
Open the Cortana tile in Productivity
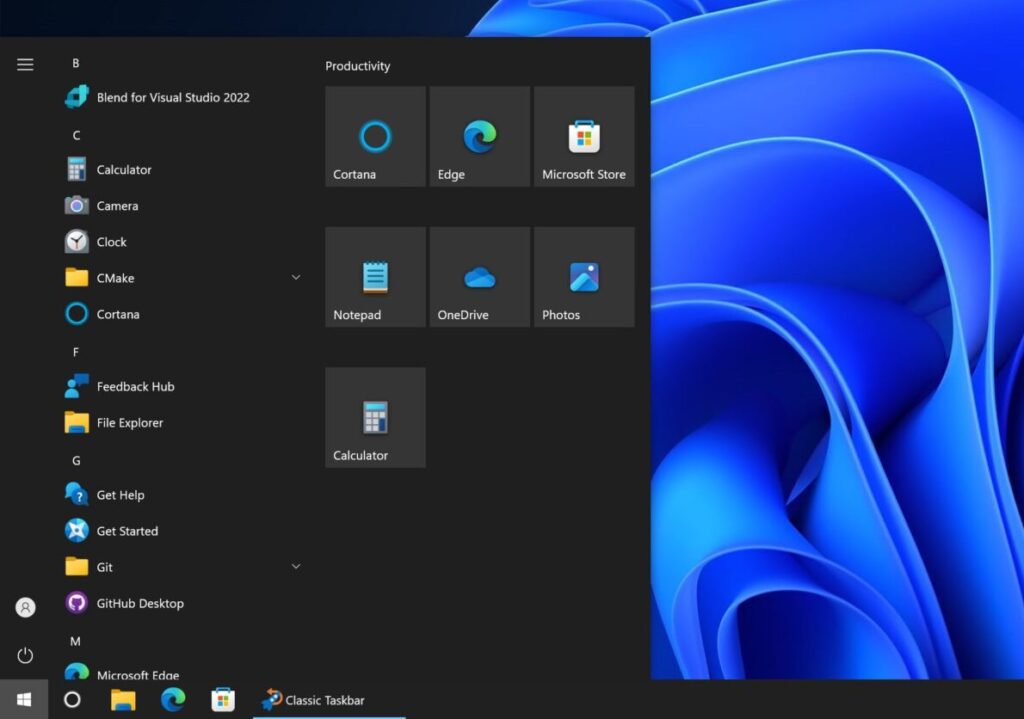[374, 136]
